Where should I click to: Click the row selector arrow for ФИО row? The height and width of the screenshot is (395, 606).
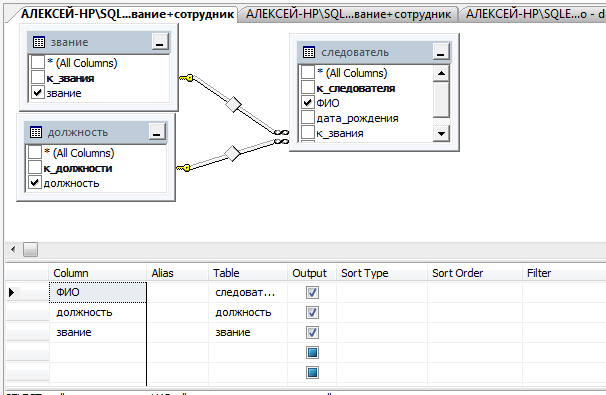pos(12,293)
